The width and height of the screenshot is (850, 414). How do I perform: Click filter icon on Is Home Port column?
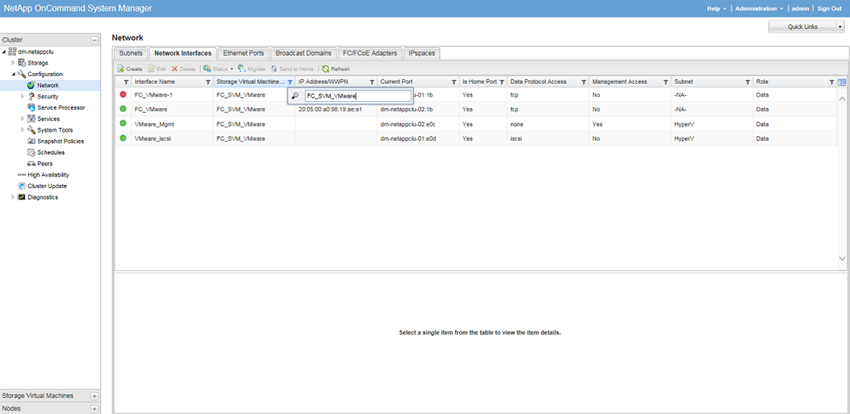pyautogui.click(x=502, y=82)
